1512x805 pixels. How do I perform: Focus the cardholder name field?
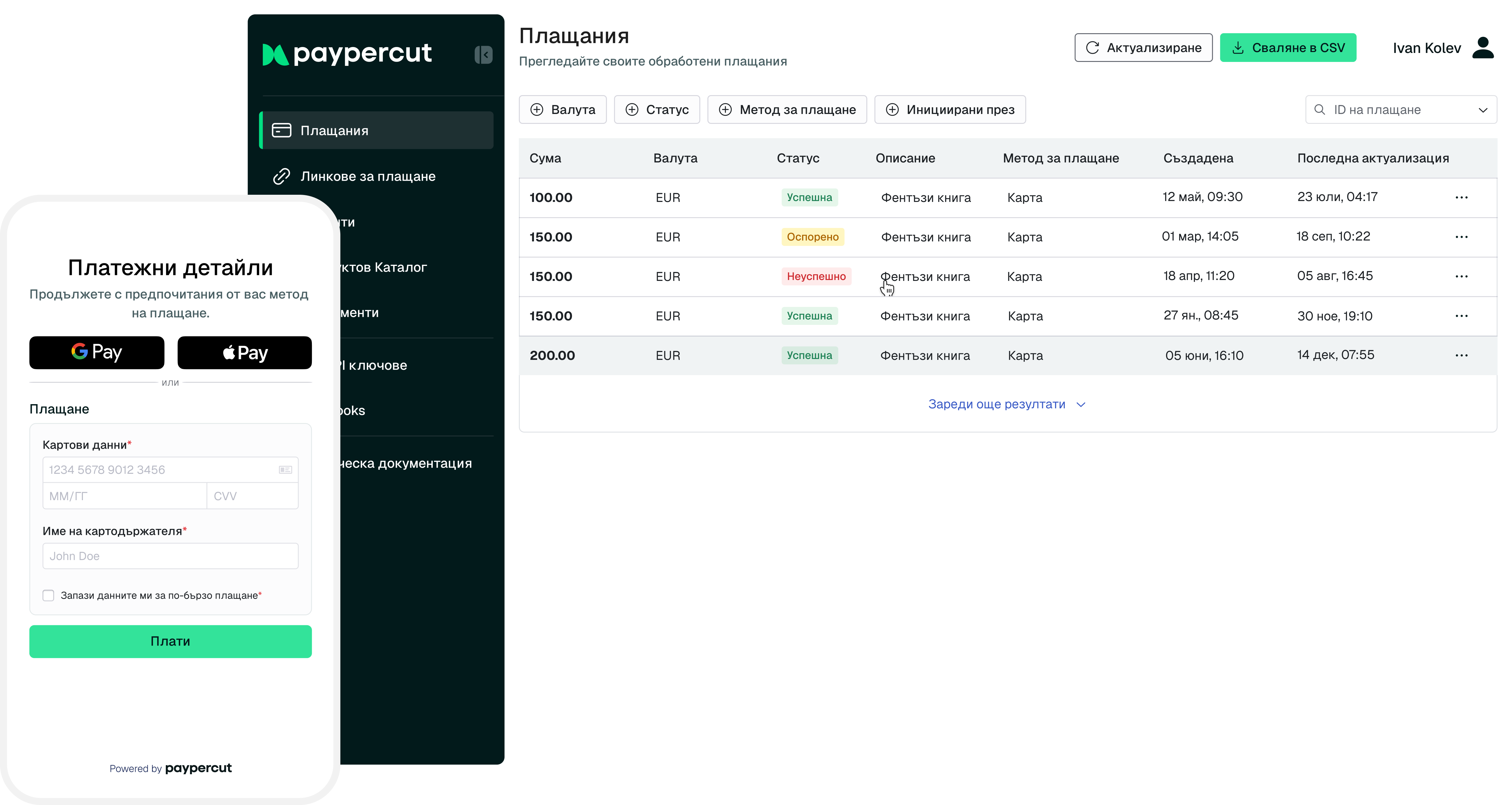coord(170,556)
